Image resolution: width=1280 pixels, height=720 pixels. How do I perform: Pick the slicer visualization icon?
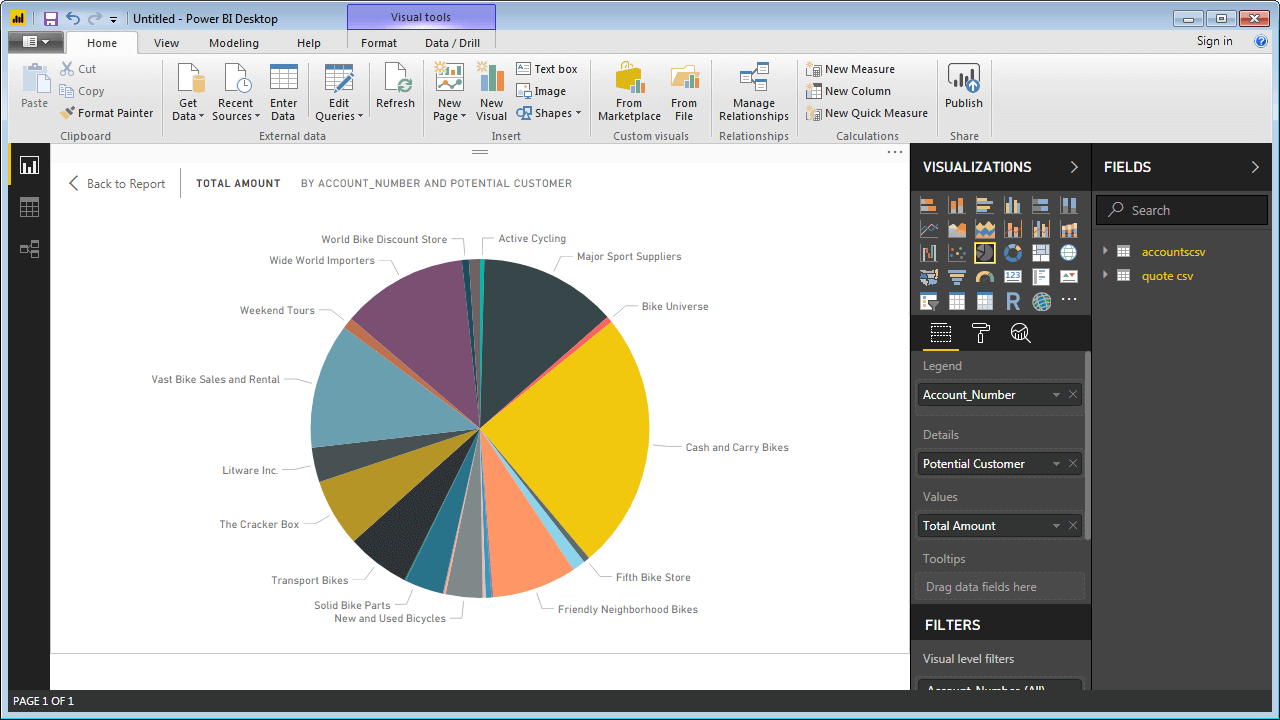pos(929,301)
